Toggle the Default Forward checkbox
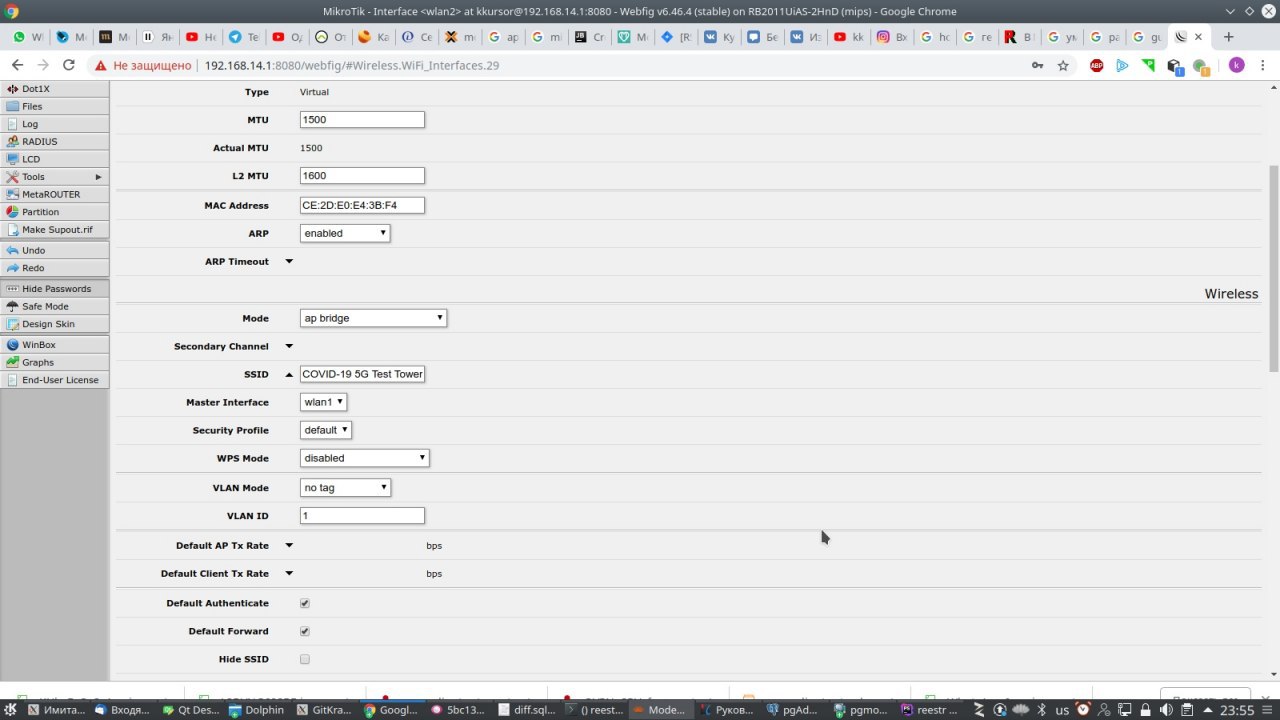Screen dimensions: 1280x720 coord(305,632)
